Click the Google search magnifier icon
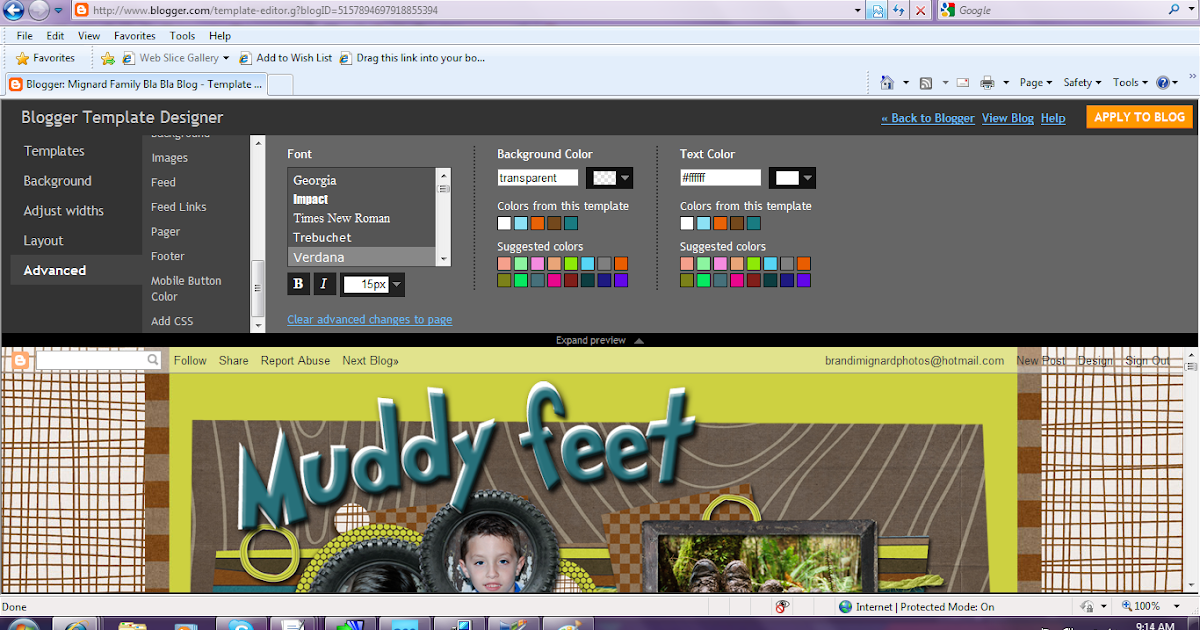Viewport: 1200px width, 630px height. click(1174, 10)
